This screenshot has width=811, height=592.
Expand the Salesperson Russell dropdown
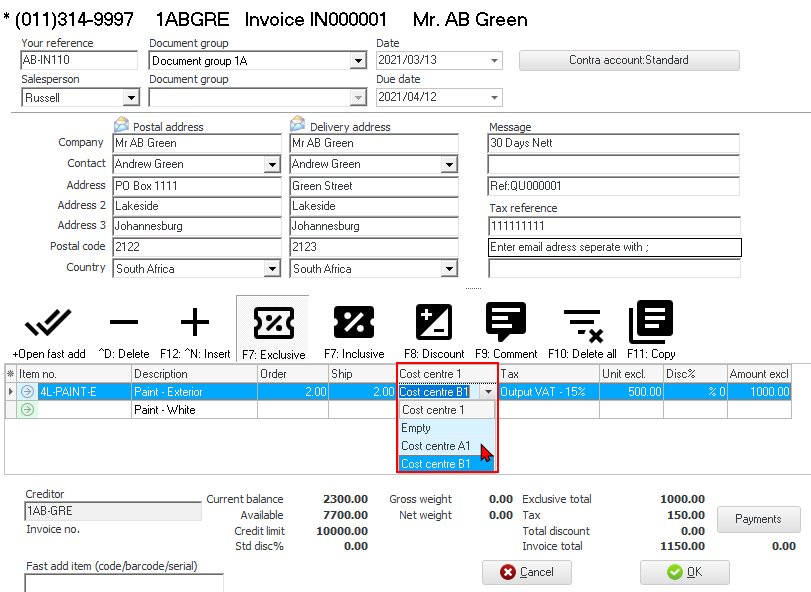131,97
